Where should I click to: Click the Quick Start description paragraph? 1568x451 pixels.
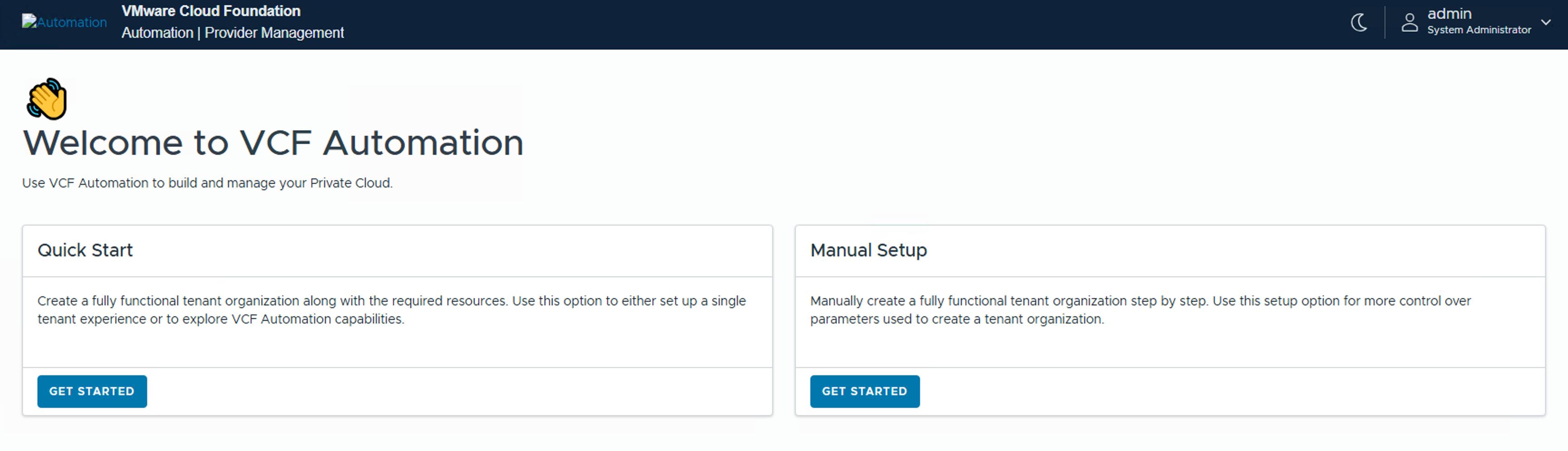coord(391,310)
